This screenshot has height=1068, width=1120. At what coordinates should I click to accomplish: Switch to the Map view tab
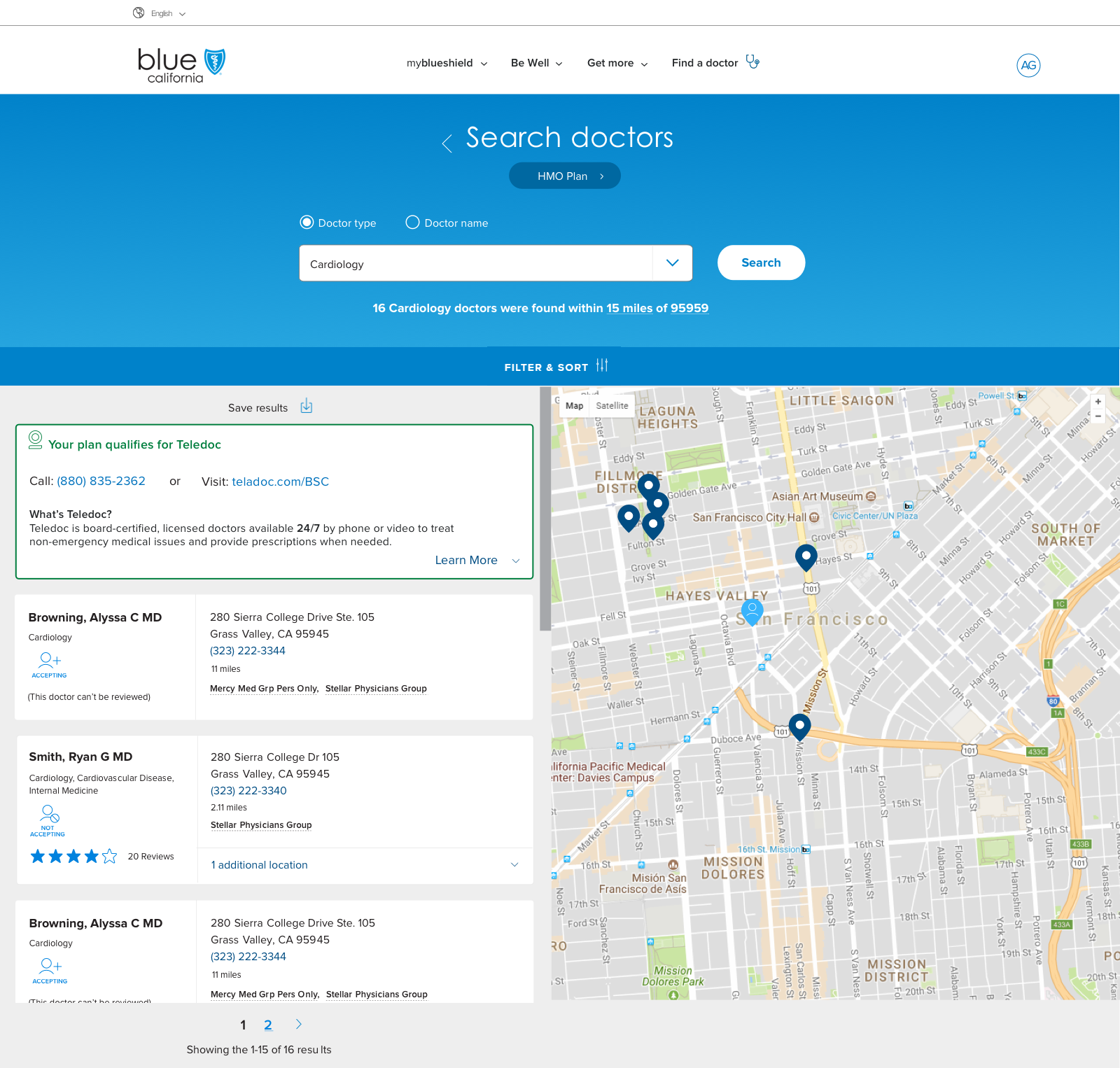[x=574, y=406]
